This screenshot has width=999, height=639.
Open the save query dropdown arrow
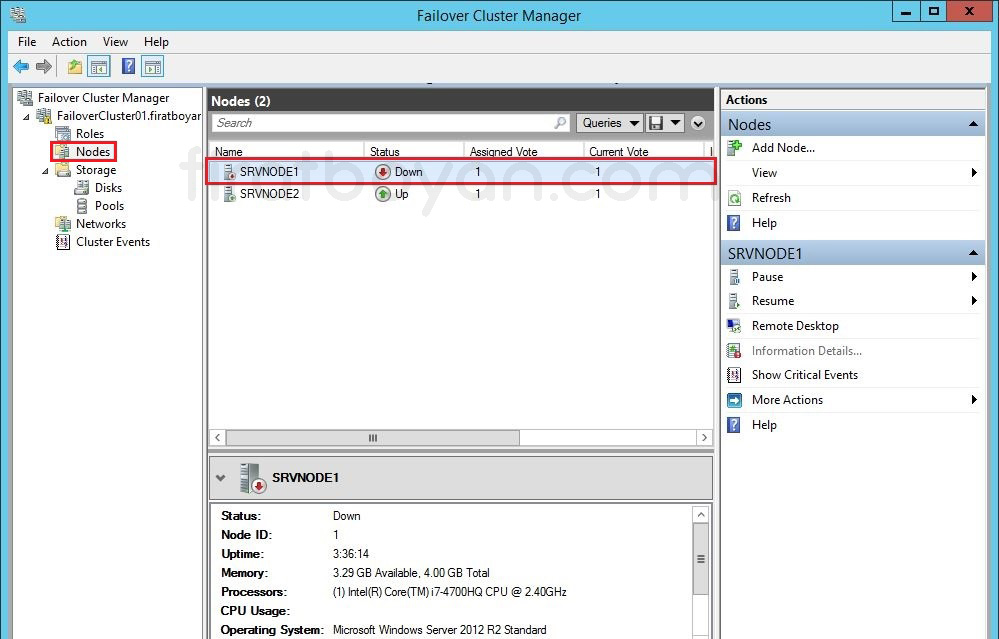point(675,123)
